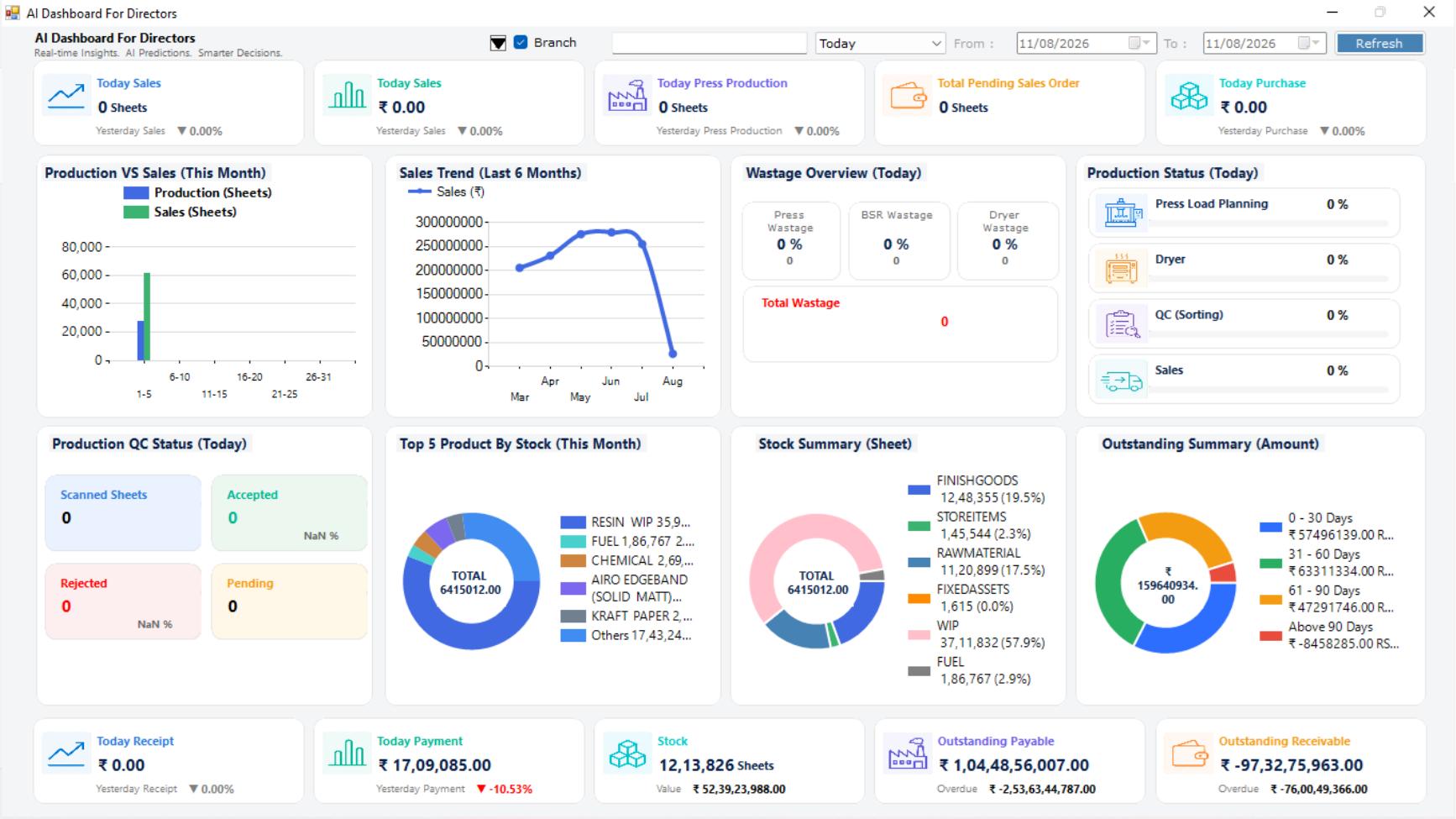Click the Dryer icon in Production Status
The width and height of the screenshot is (1456, 819).
[x=1122, y=268]
